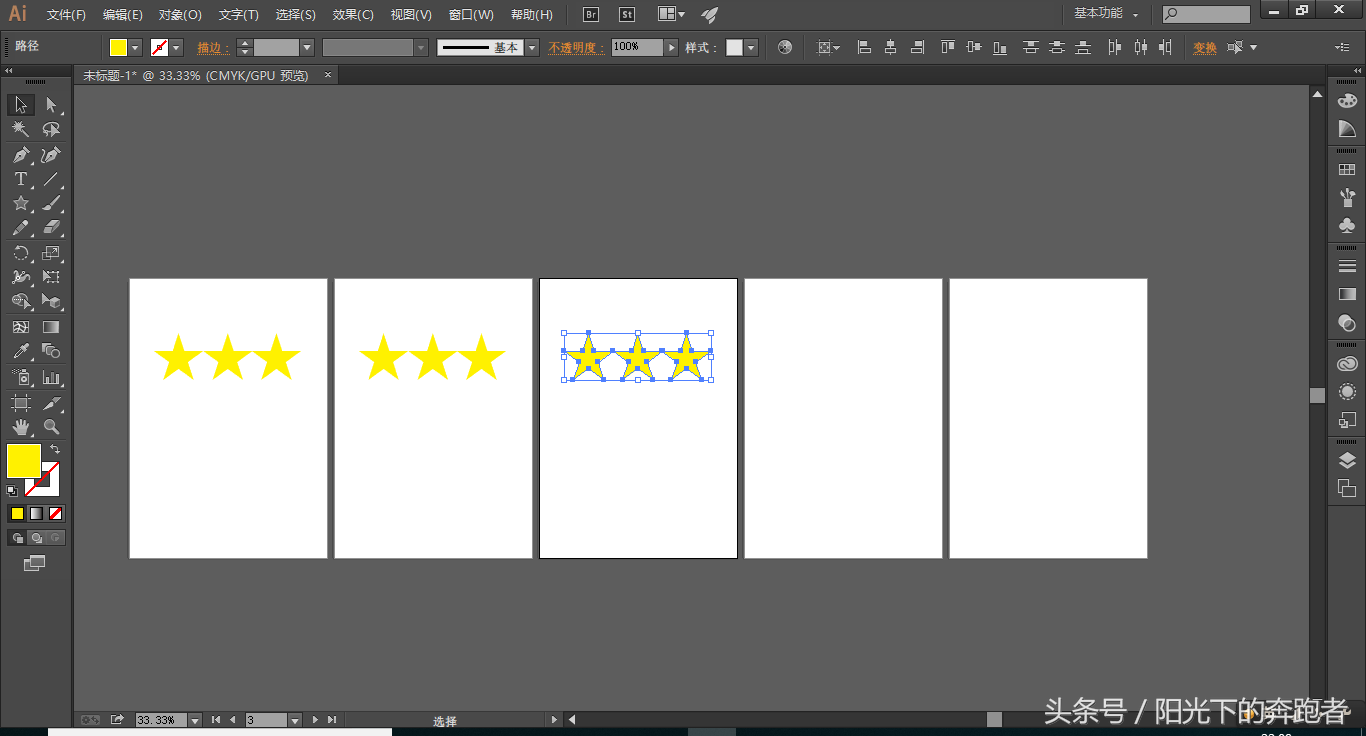The width and height of the screenshot is (1366, 736).
Task: Swap fill and stroke colors
Action: tap(55, 449)
